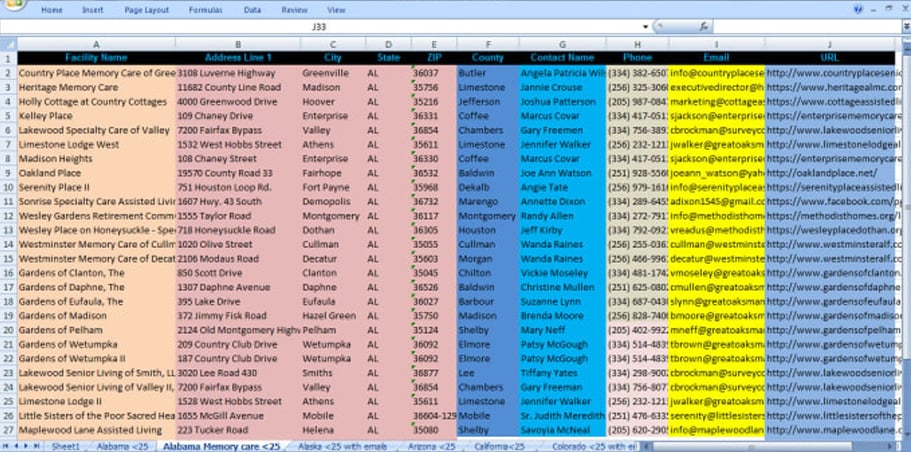This screenshot has width=911, height=452.
Task: Select column E header
Action: 433,44
